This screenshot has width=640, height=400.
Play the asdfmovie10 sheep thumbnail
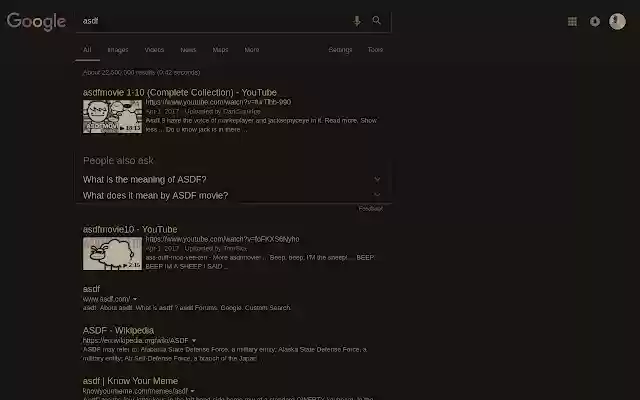tap(113, 253)
